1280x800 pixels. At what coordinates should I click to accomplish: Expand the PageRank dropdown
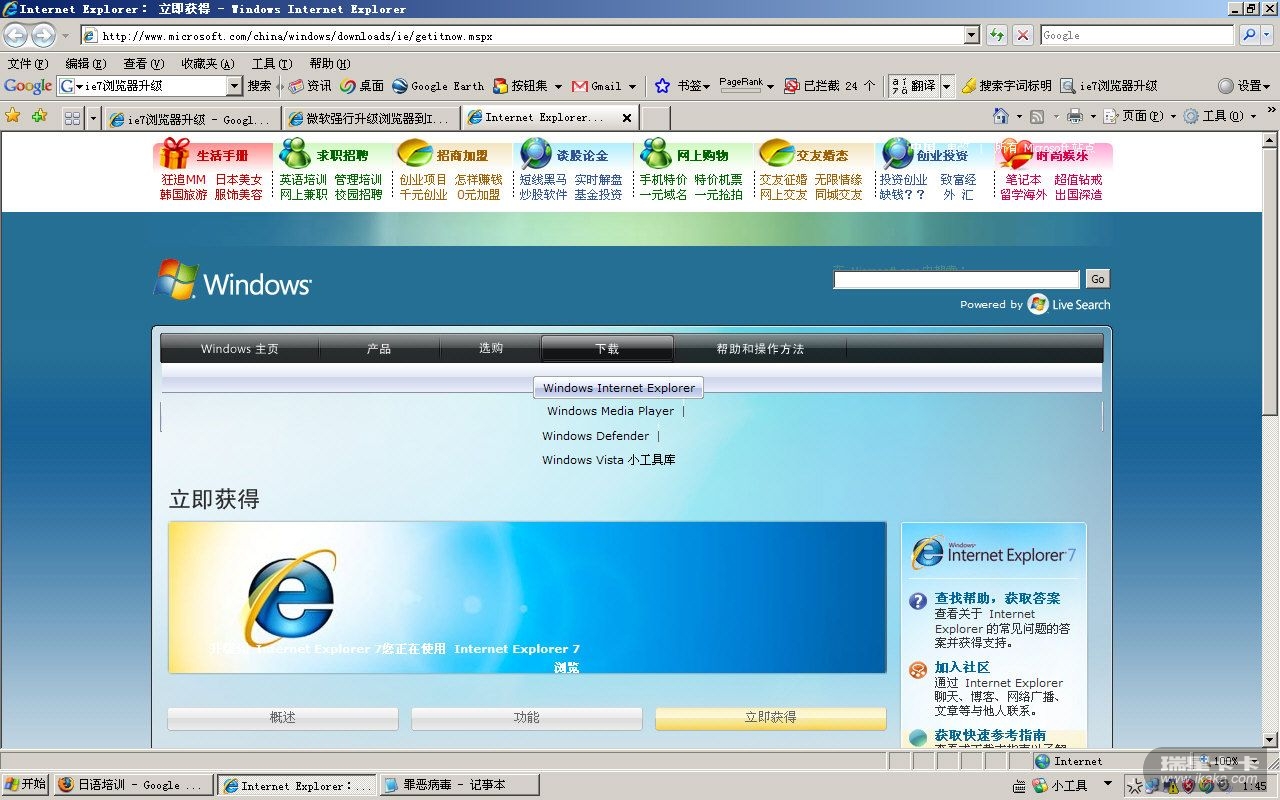tap(770, 86)
